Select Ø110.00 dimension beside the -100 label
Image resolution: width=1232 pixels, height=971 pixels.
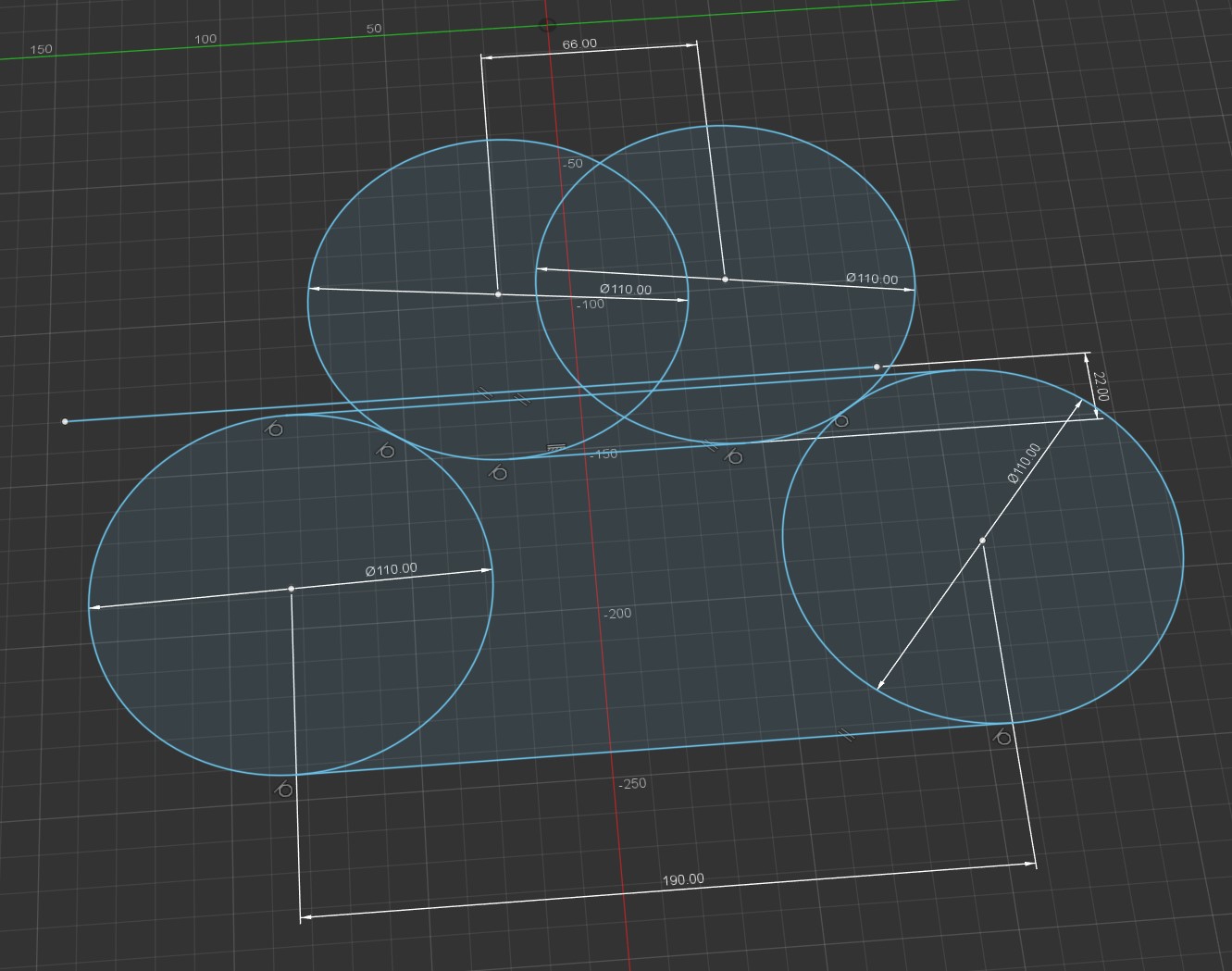[626, 289]
